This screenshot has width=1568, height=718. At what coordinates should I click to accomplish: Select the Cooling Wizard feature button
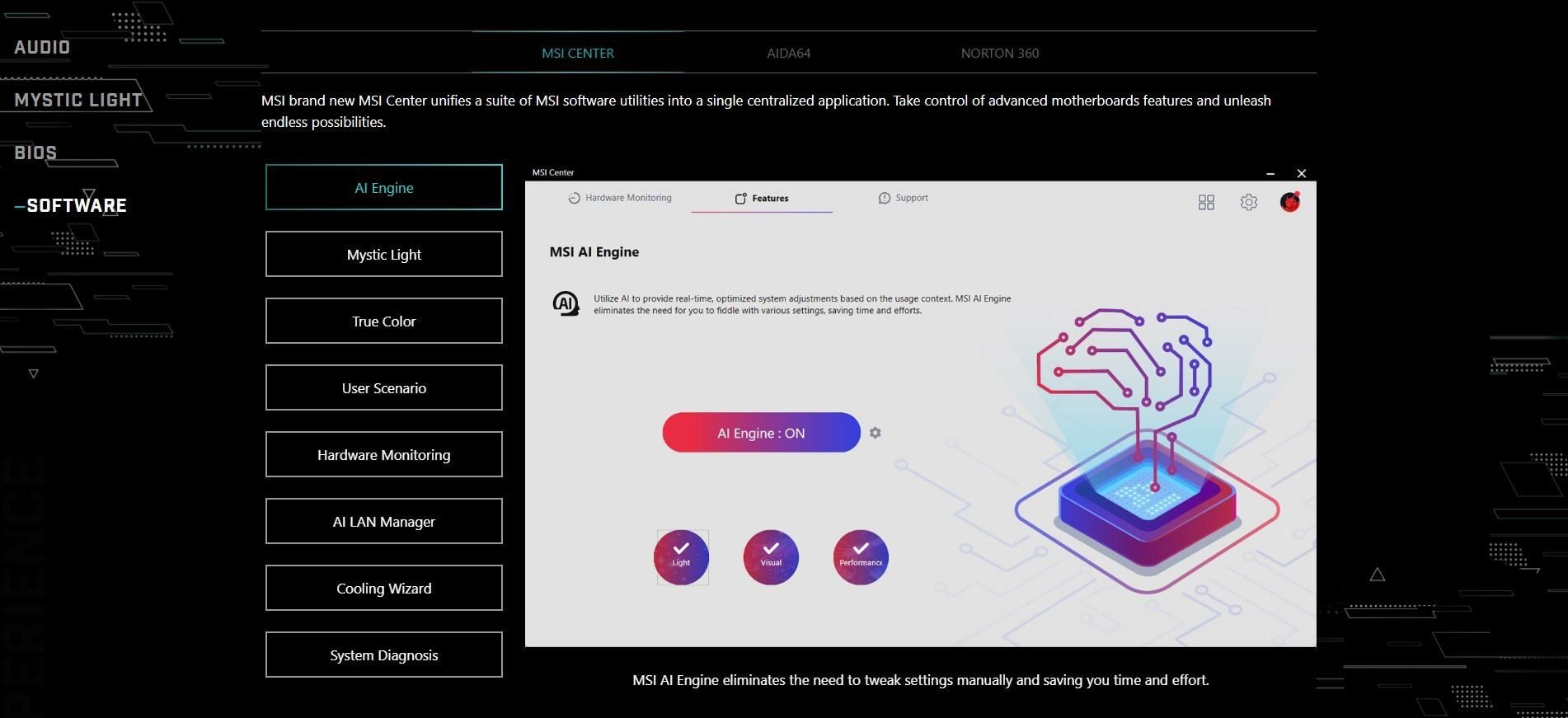tap(383, 588)
